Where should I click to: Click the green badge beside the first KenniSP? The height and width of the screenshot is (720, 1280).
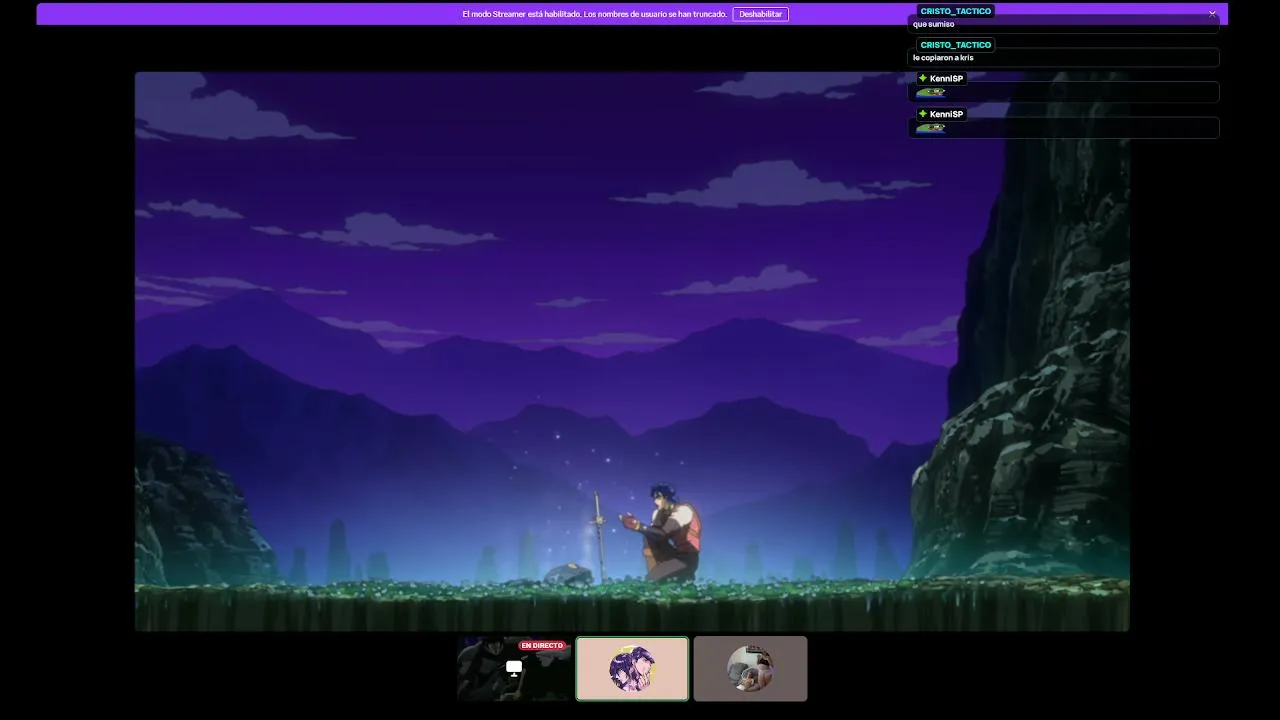tap(923, 78)
